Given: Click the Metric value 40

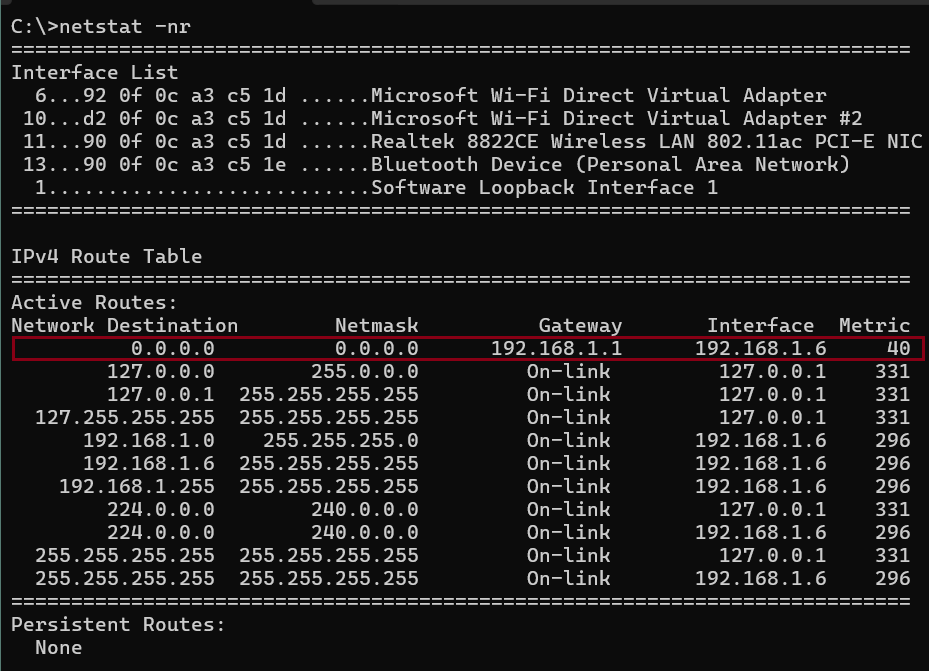Looking at the screenshot, I should [x=897, y=348].
